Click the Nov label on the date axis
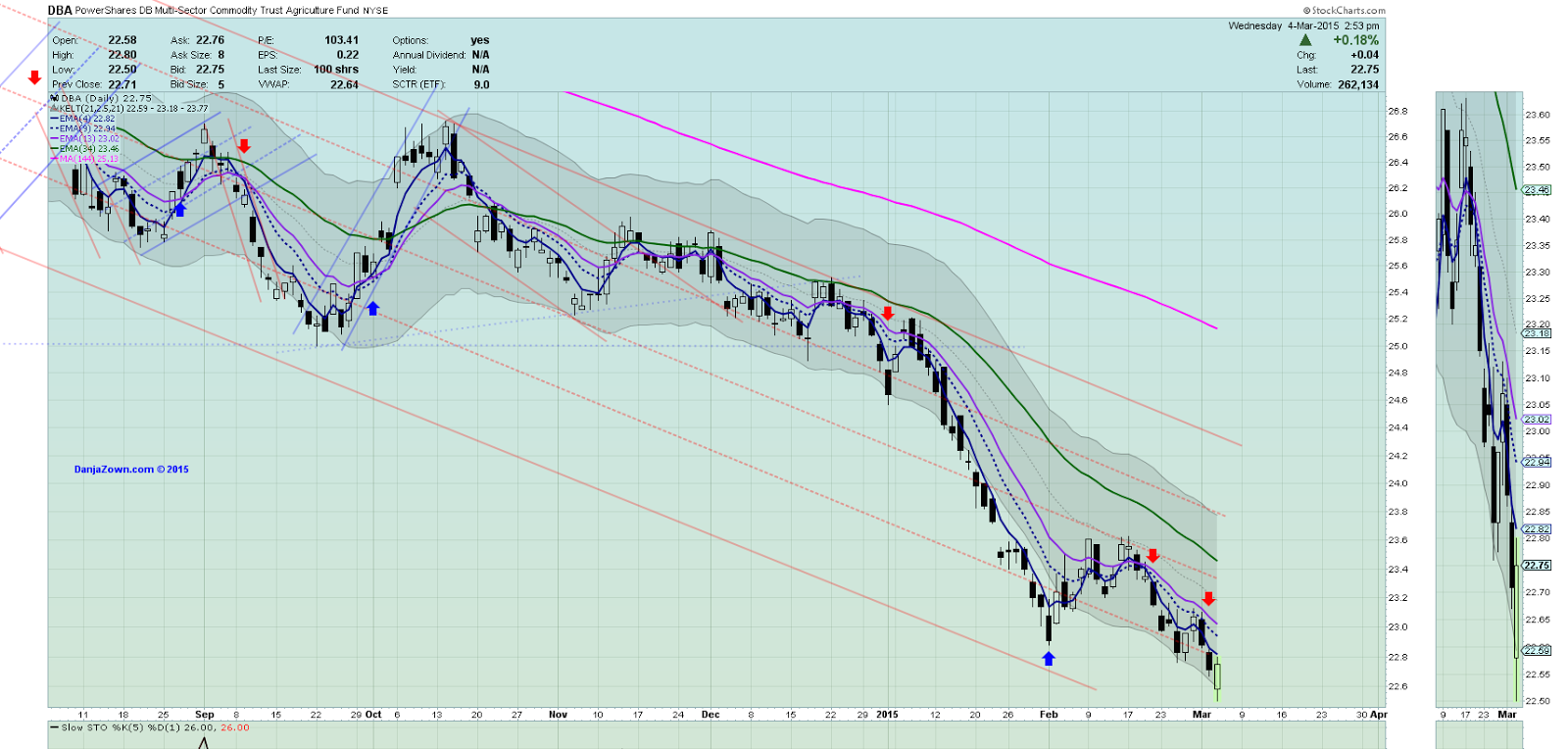 pos(558,715)
